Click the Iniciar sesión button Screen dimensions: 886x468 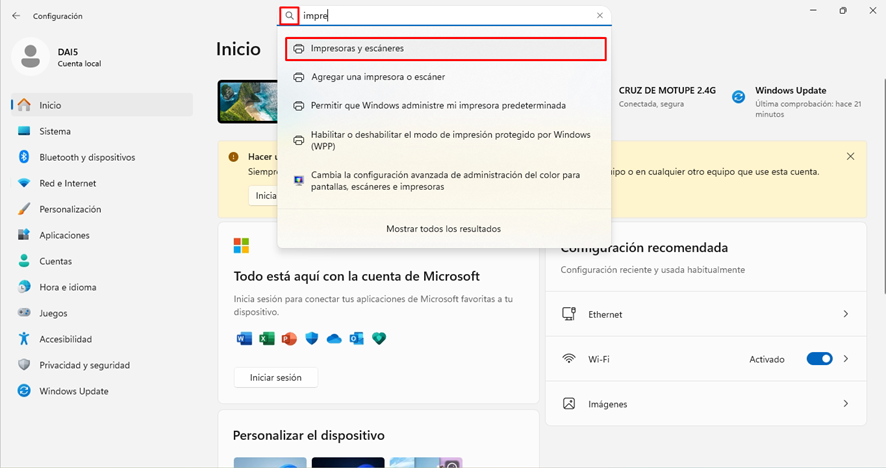pyautogui.click(x=275, y=377)
